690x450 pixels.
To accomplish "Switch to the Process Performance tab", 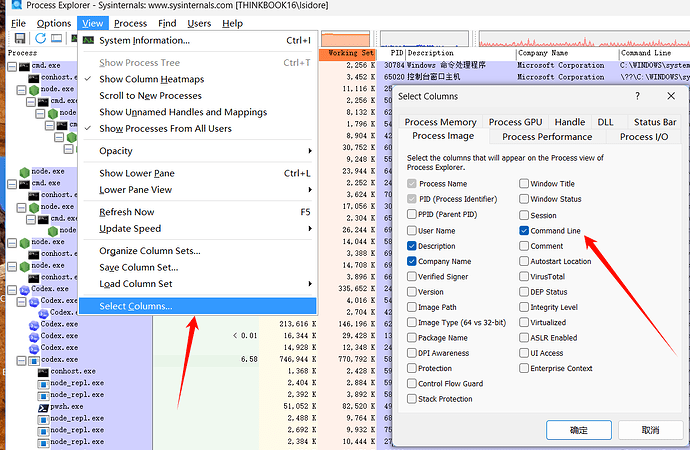I will click(x=547, y=137).
